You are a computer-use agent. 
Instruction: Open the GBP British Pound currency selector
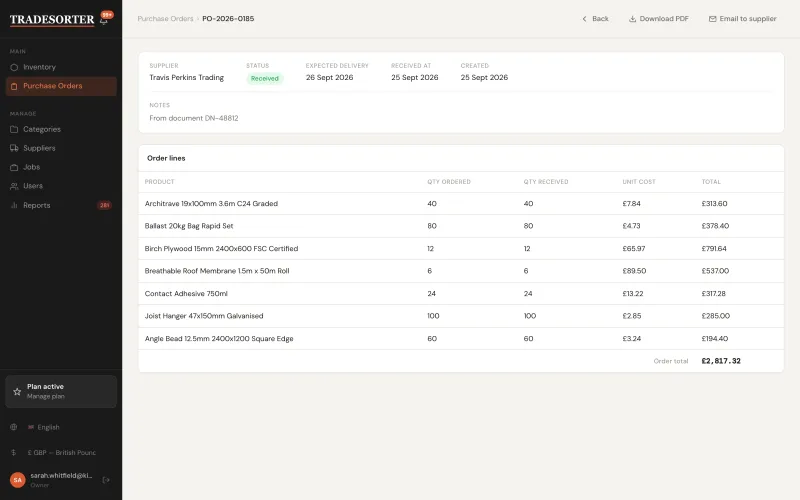pos(61,453)
